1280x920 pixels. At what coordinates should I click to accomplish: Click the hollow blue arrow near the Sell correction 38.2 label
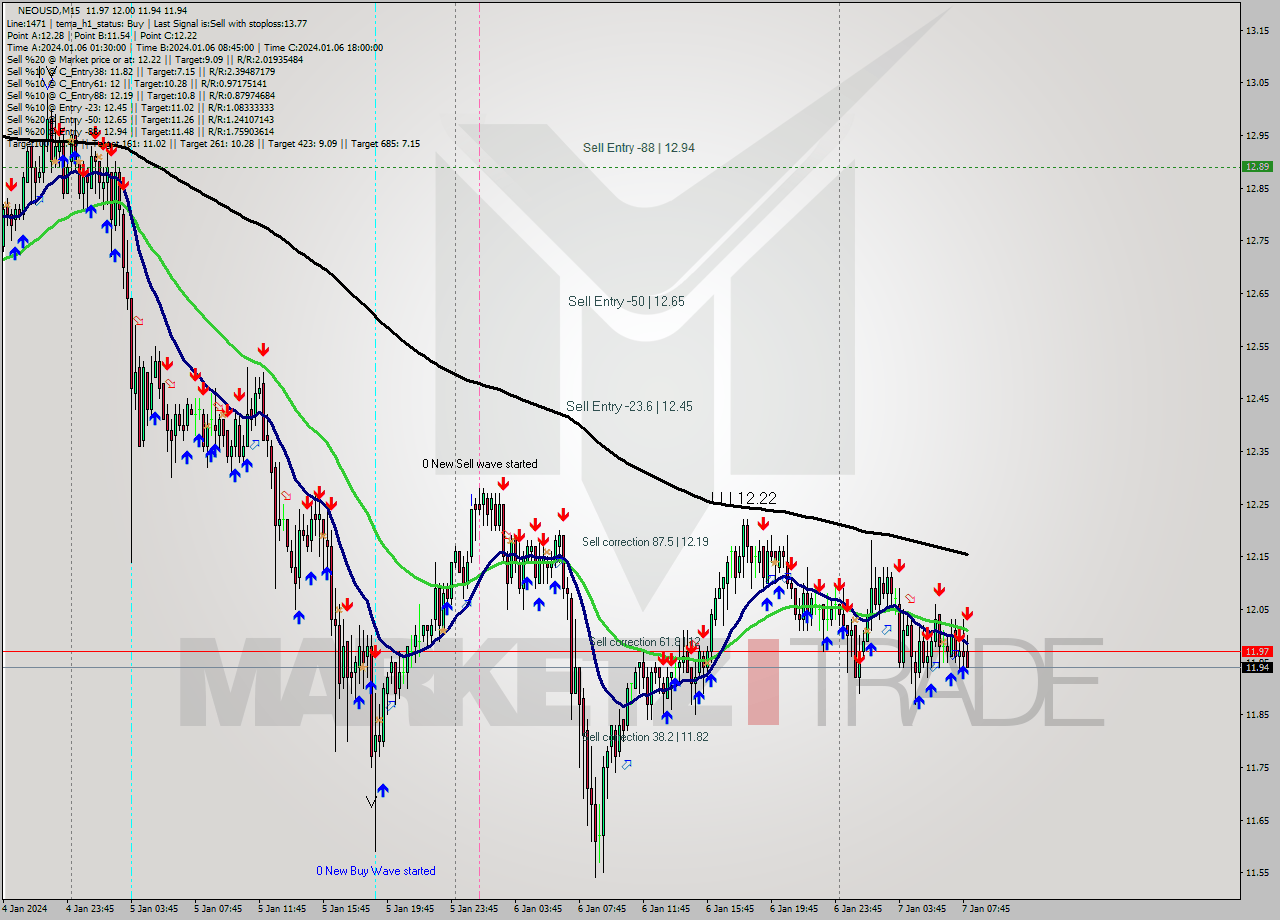(627, 765)
